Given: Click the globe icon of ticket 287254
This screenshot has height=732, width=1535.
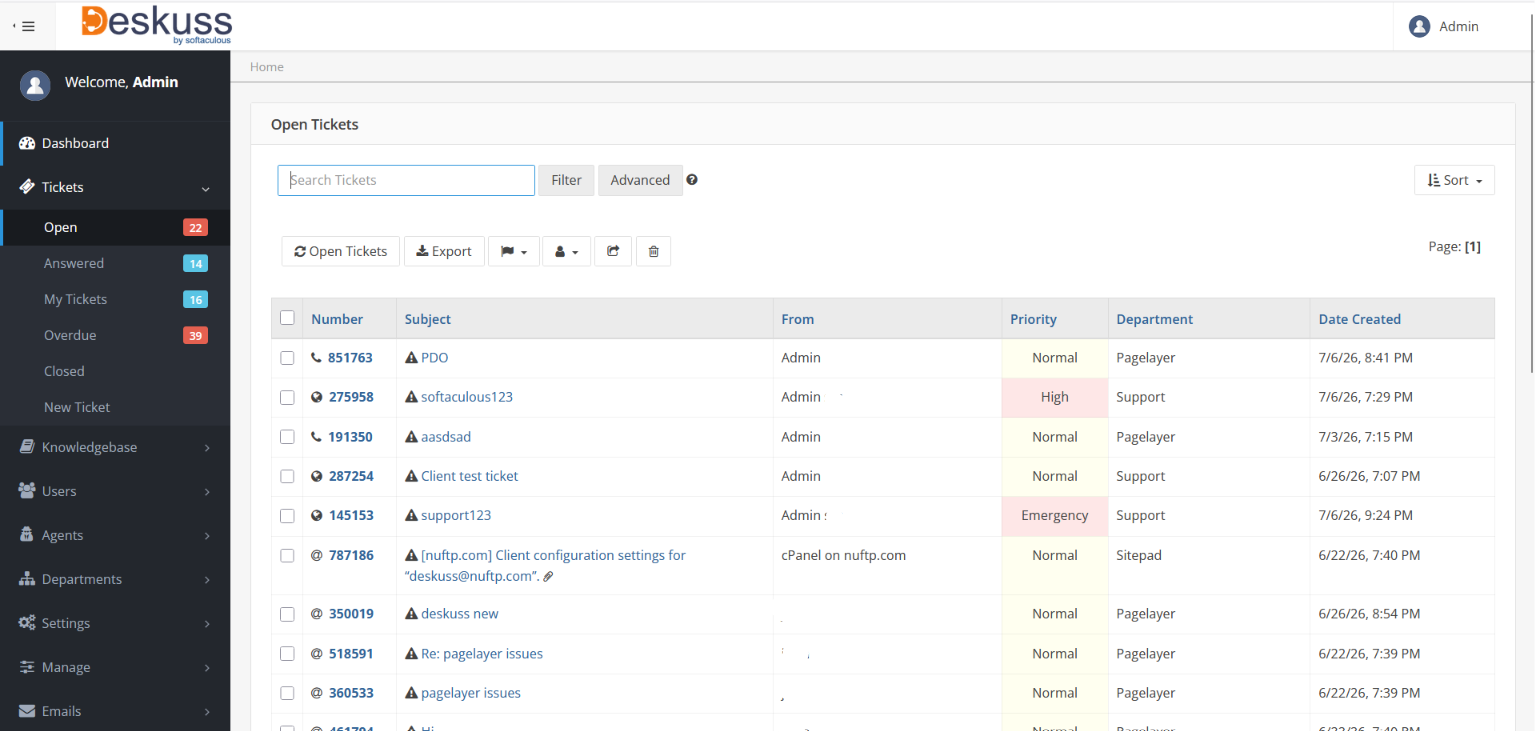Looking at the screenshot, I should pyautogui.click(x=316, y=476).
